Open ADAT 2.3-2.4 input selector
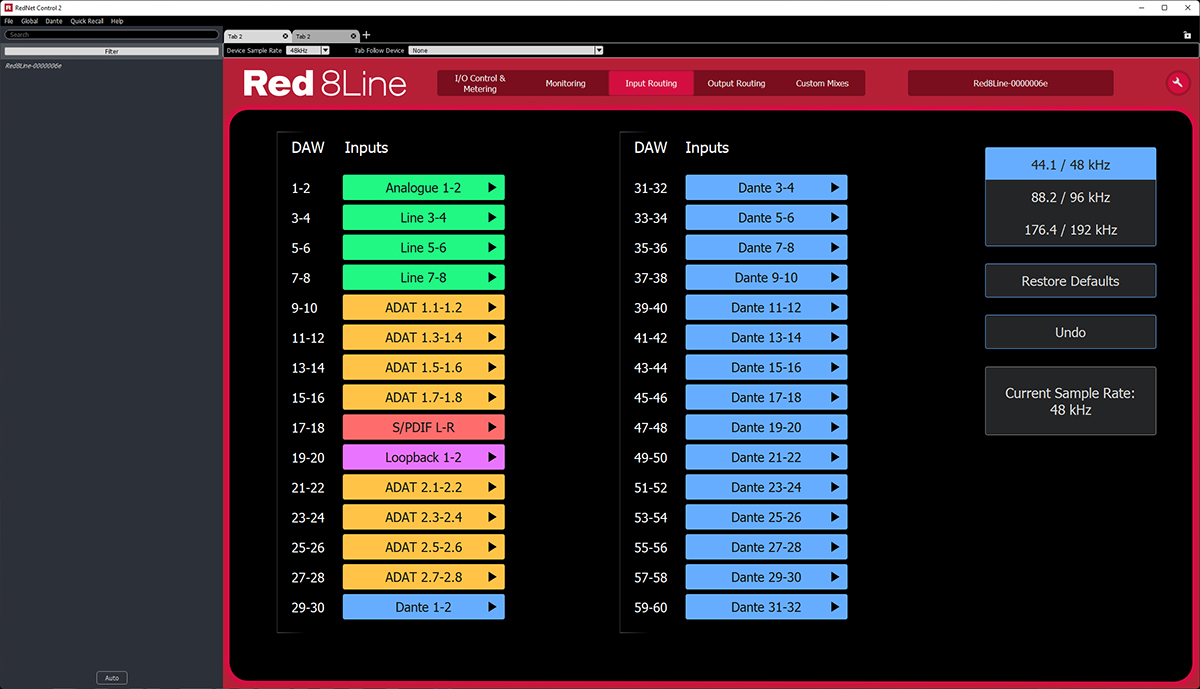The height and width of the screenshot is (689, 1200). click(423, 517)
